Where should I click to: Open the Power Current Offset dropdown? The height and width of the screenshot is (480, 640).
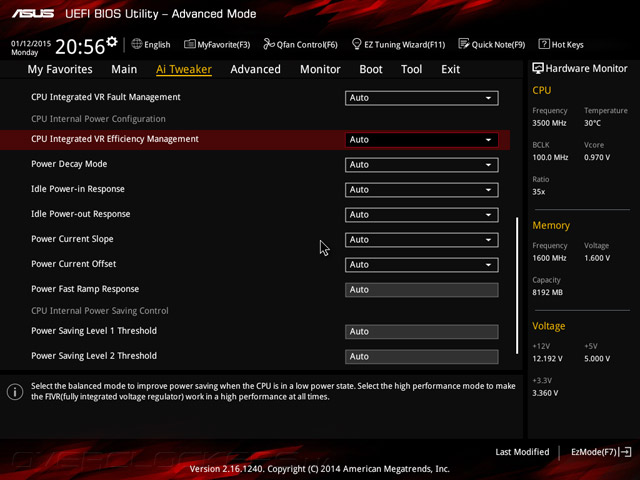(422, 265)
